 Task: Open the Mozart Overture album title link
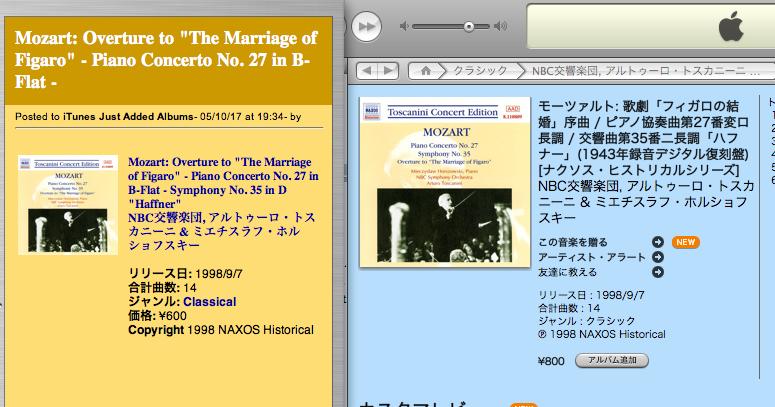pyautogui.click(x=223, y=182)
